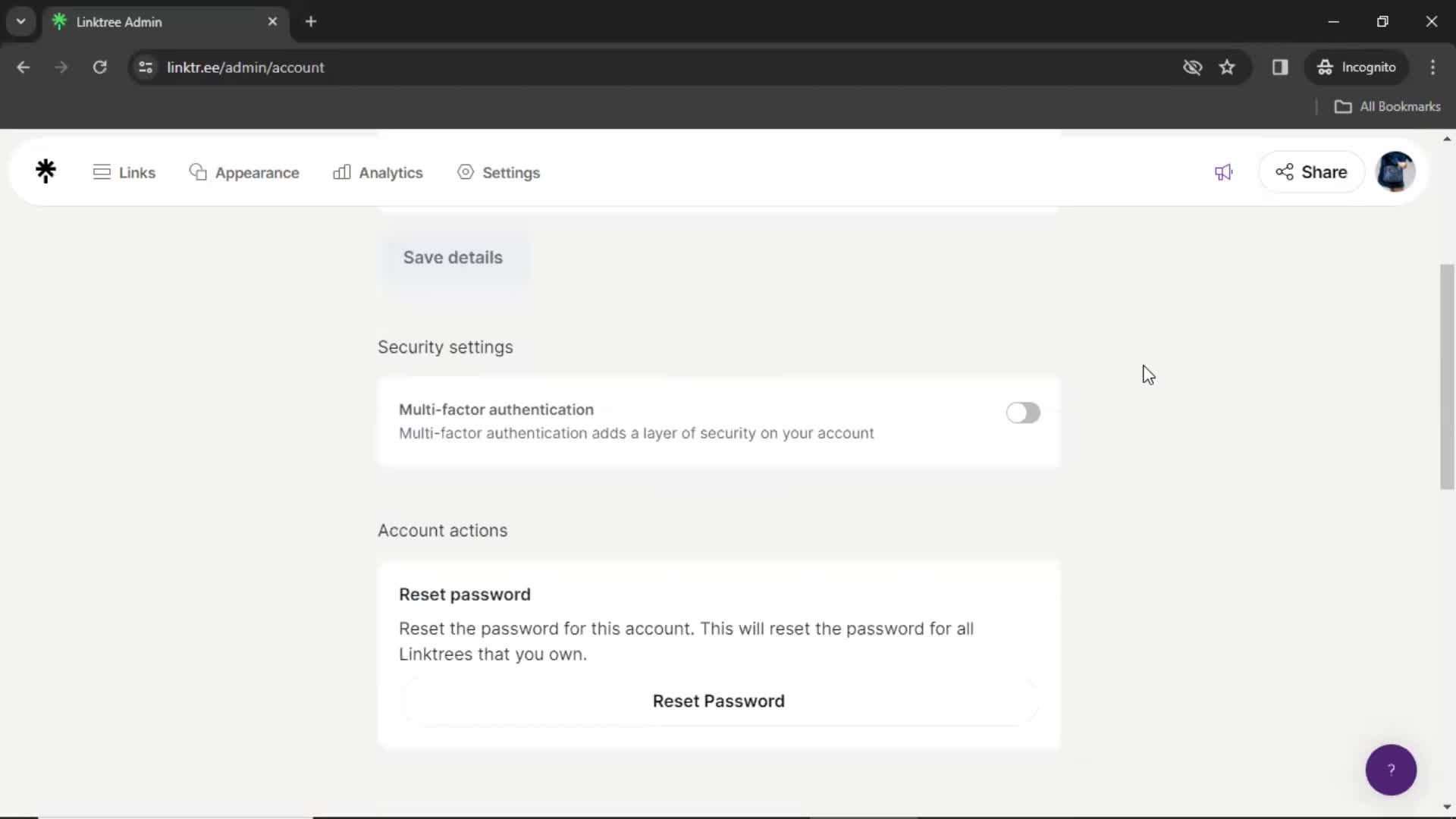
Task: Click the help question mark button
Action: tap(1391, 769)
